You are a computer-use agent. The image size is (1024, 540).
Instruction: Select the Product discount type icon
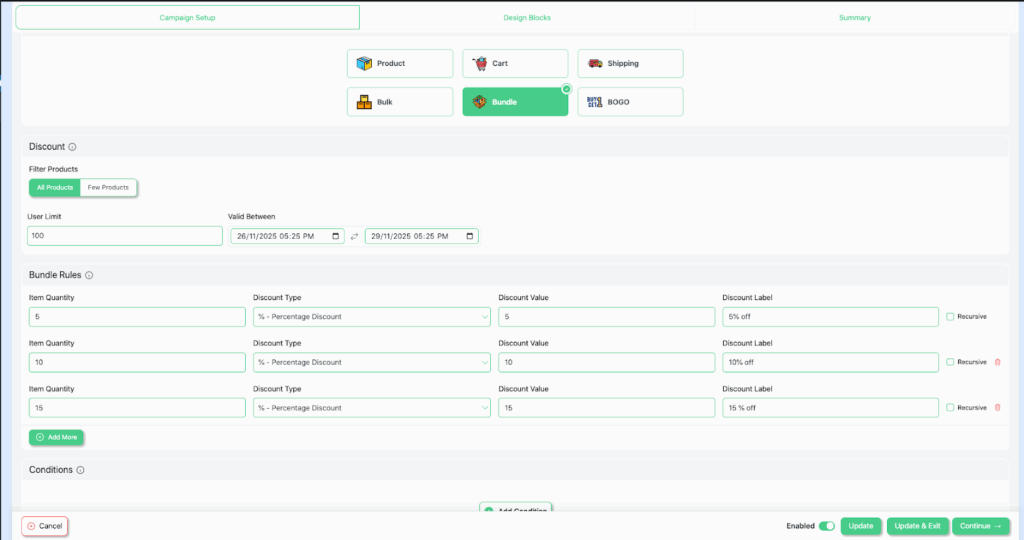pyautogui.click(x=365, y=64)
